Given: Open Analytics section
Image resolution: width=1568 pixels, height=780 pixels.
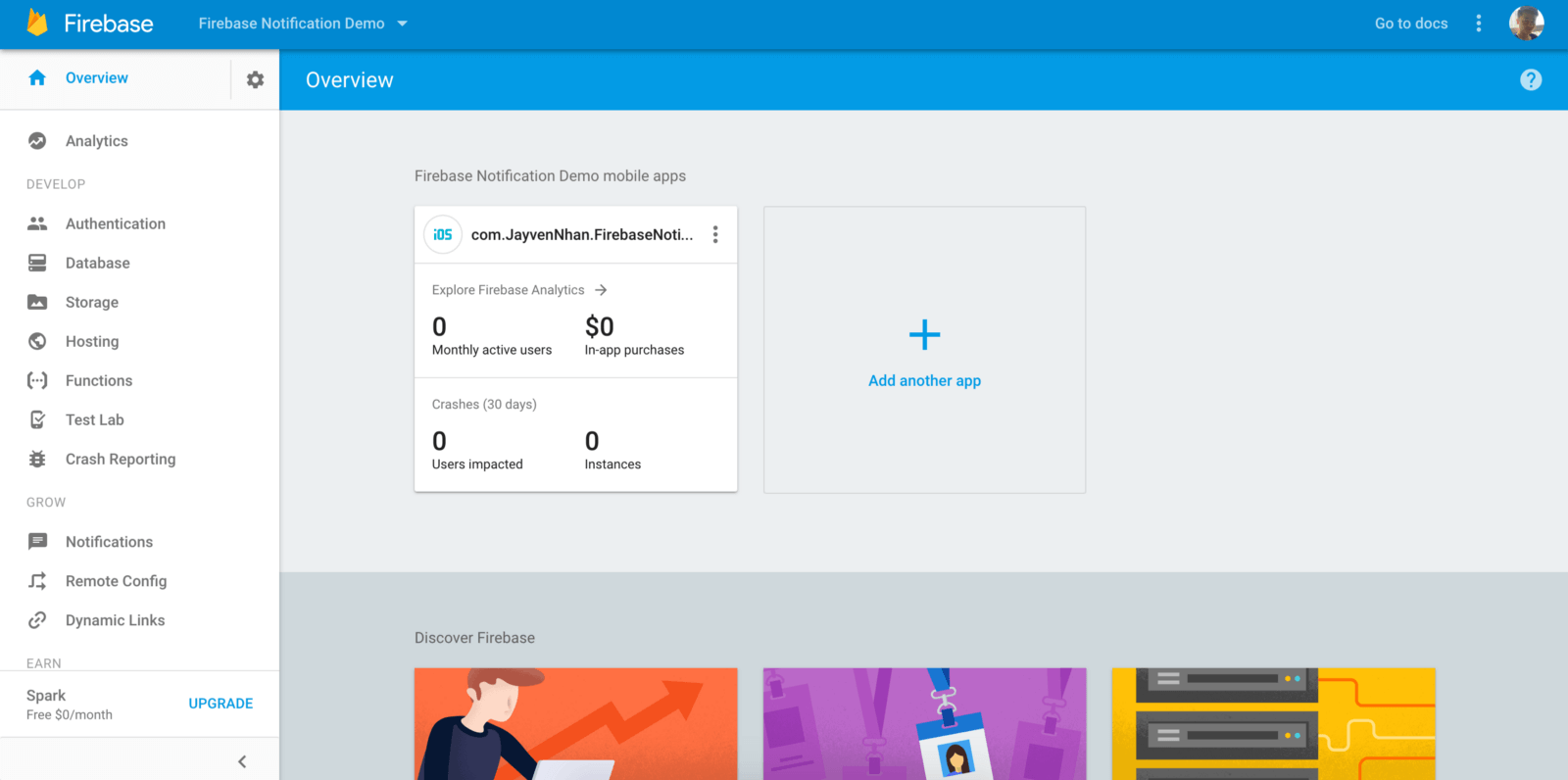Looking at the screenshot, I should coord(97,141).
